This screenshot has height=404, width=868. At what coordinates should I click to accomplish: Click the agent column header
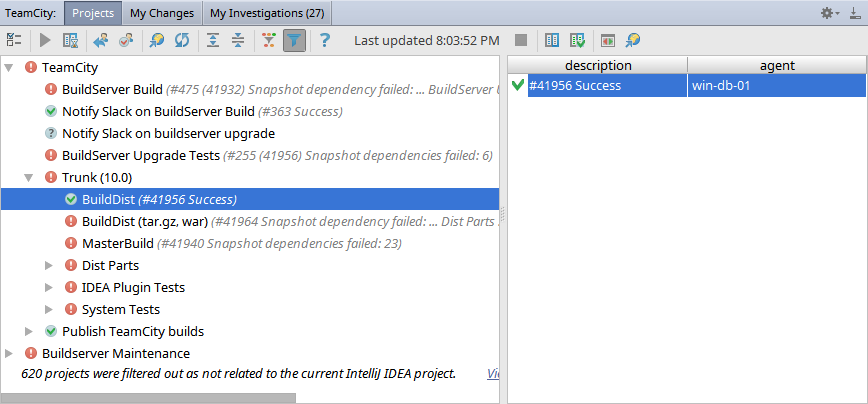coord(777,65)
